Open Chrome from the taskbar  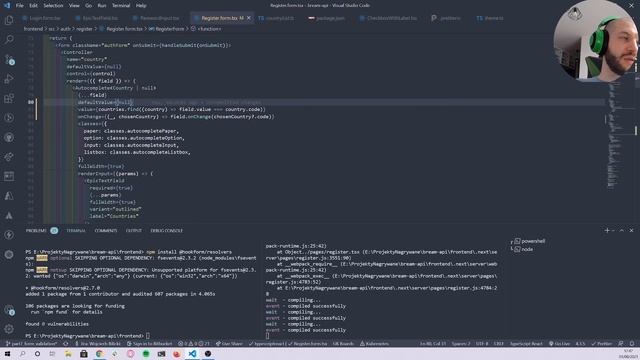click(x=99, y=353)
